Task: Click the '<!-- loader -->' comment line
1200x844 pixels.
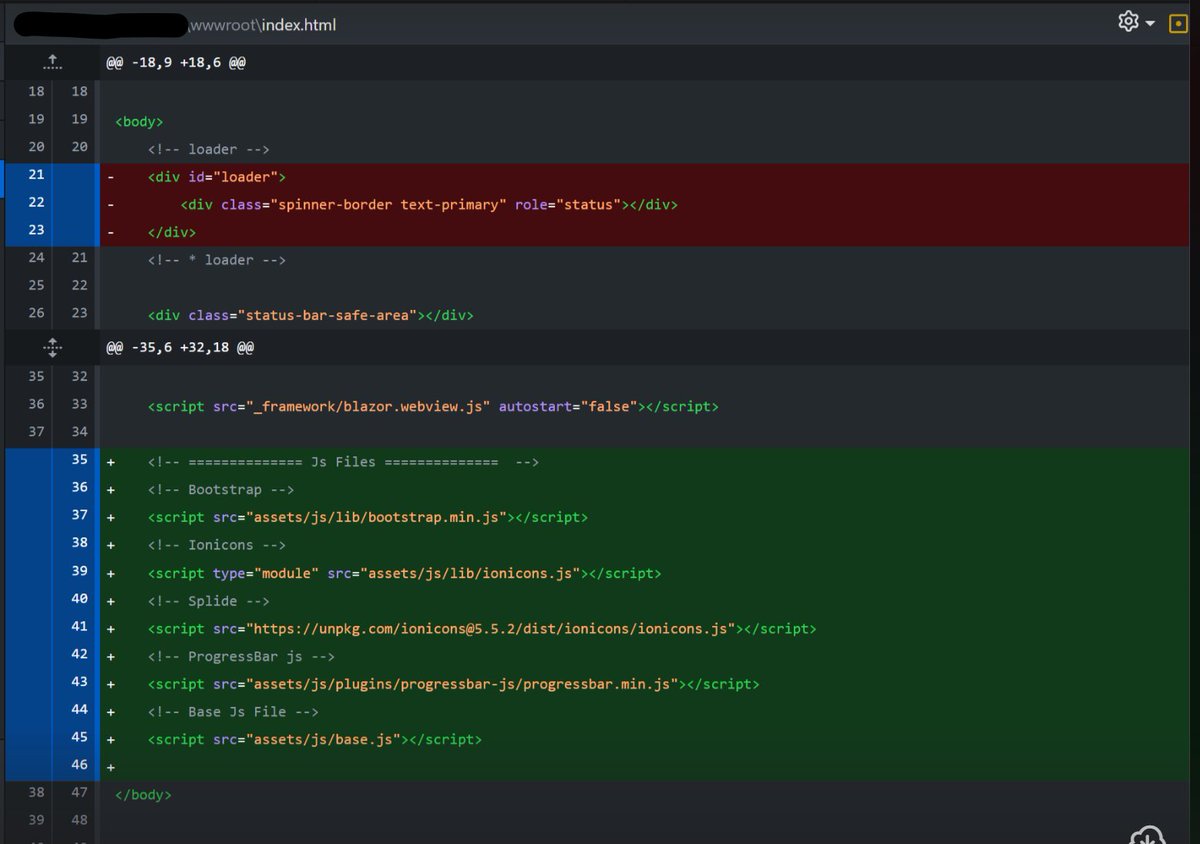Action: pyautogui.click(x=209, y=149)
